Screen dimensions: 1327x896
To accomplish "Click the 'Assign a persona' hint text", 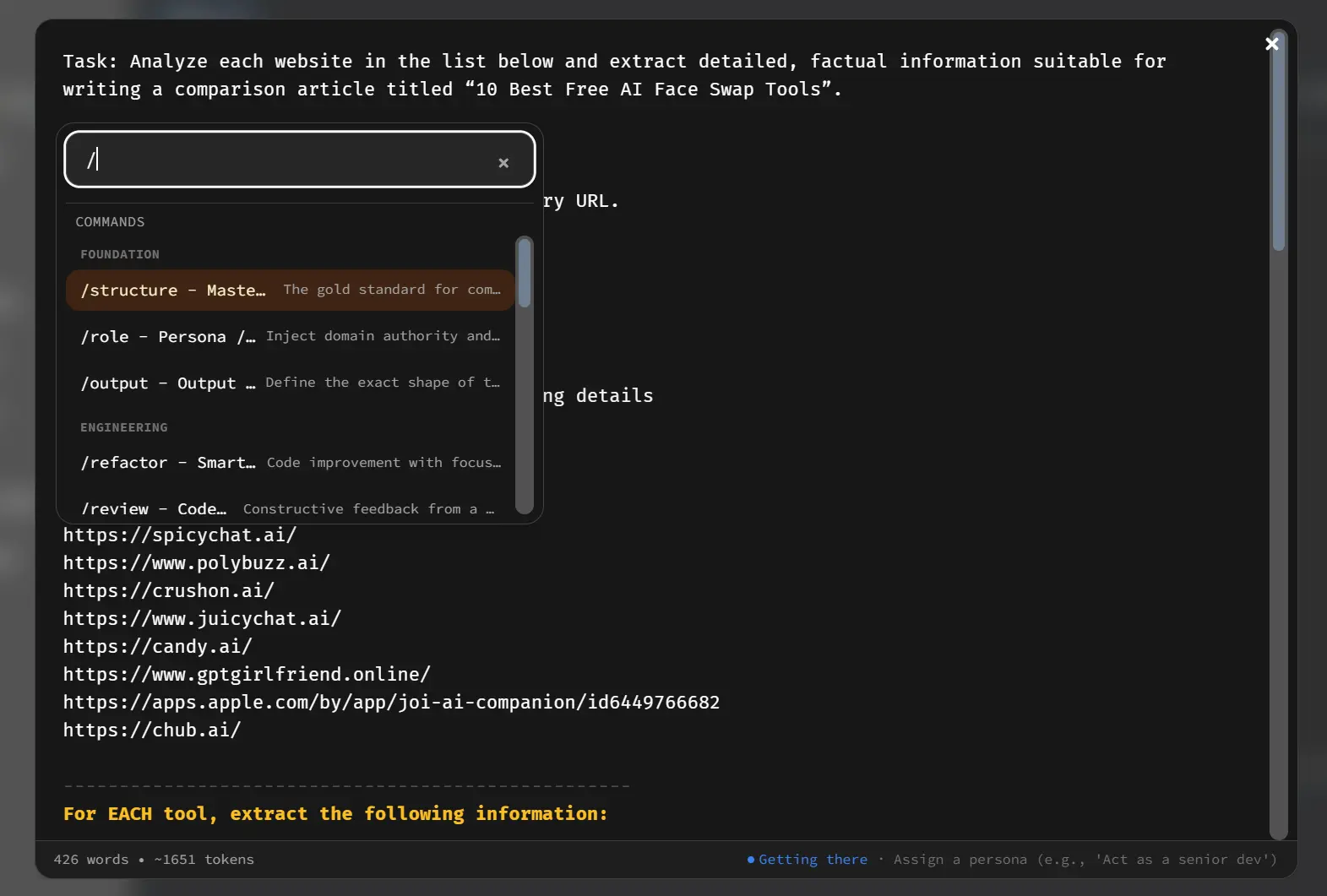I will [x=1085, y=860].
